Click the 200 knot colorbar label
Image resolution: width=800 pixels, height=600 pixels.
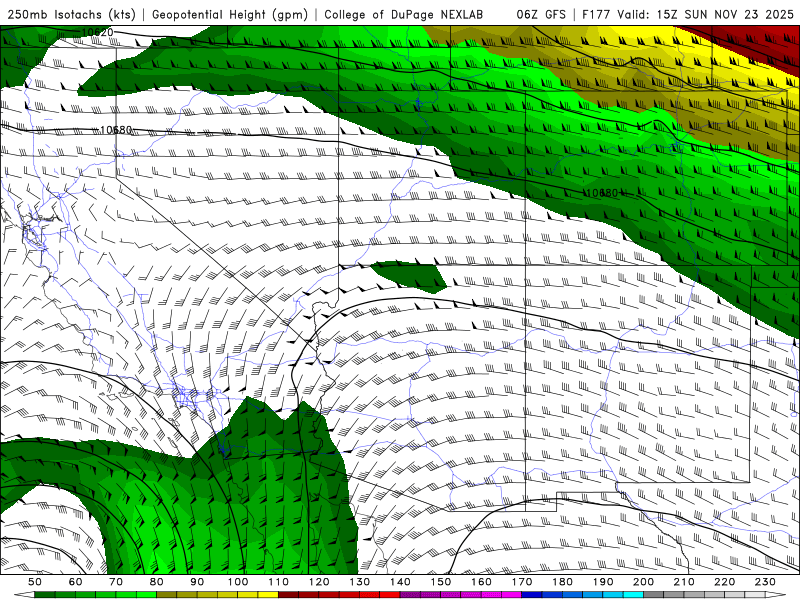point(643,582)
